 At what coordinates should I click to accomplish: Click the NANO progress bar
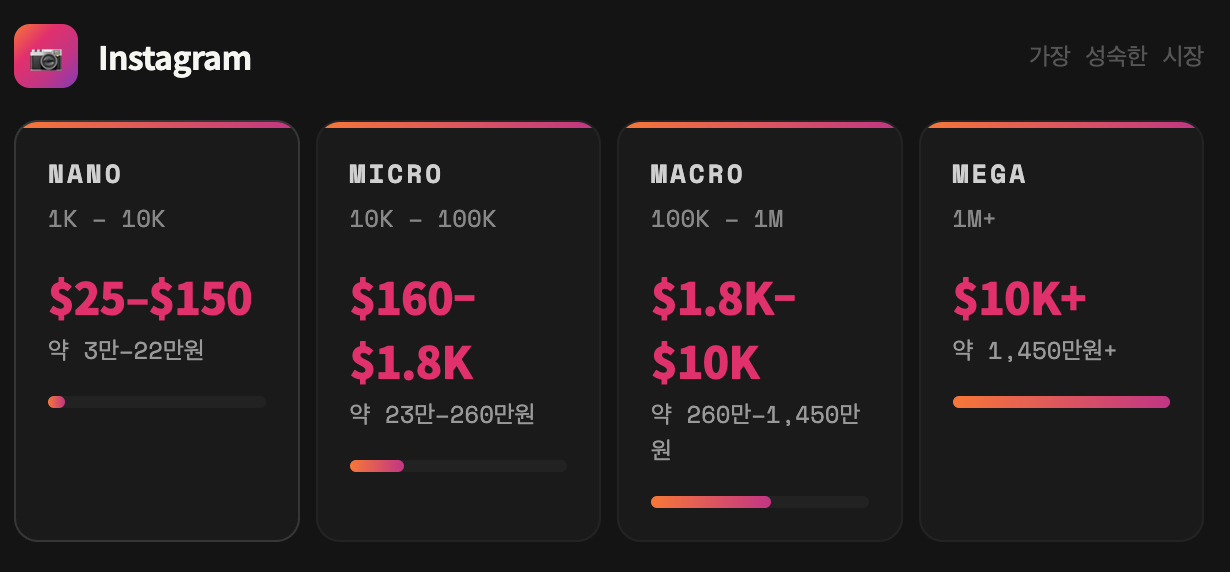pos(157,402)
